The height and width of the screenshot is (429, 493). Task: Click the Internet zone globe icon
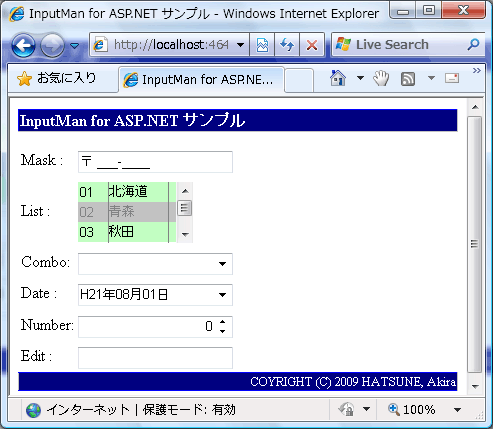33,410
